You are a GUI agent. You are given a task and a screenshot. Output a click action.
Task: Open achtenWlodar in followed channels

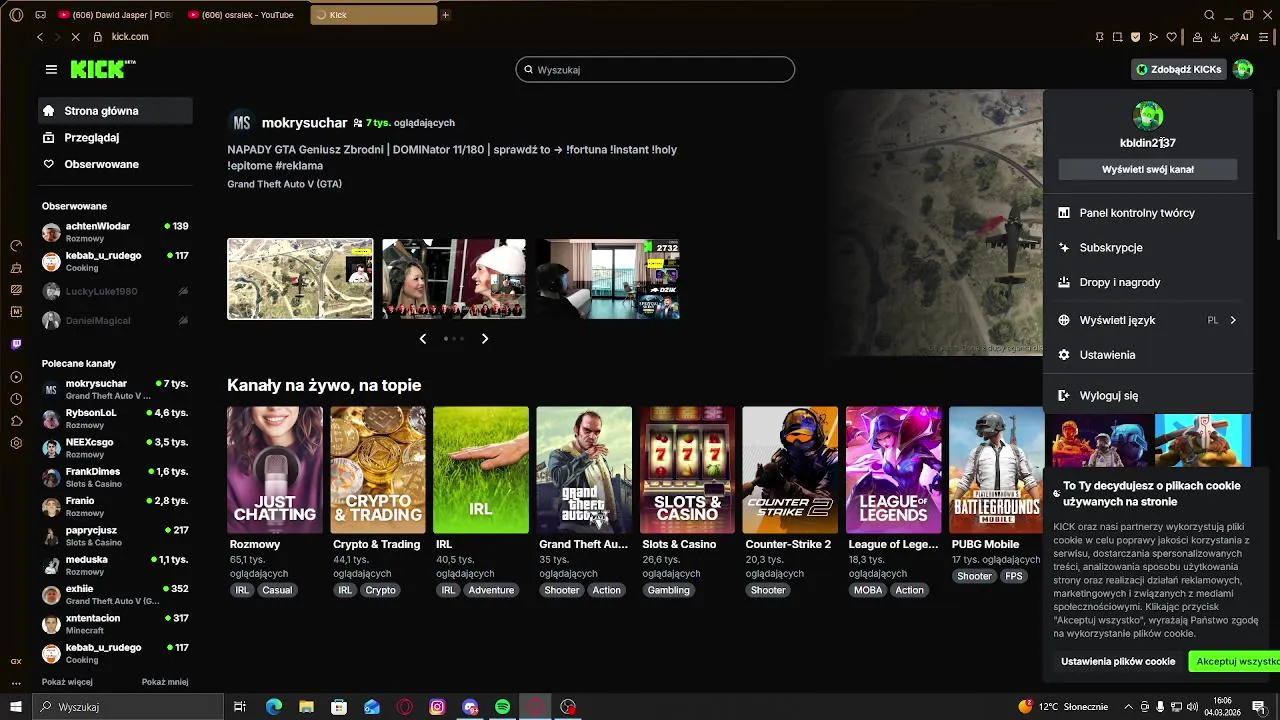pyautogui.click(x=115, y=233)
